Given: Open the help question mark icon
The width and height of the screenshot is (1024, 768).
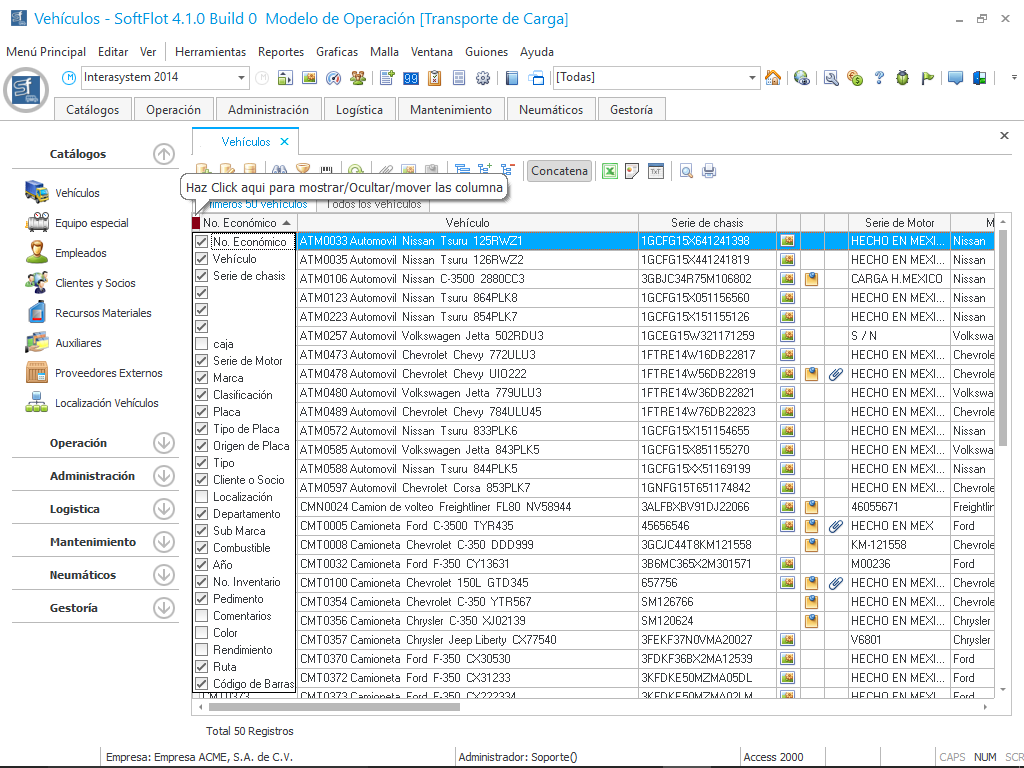Looking at the screenshot, I should [x=879, y=78].
